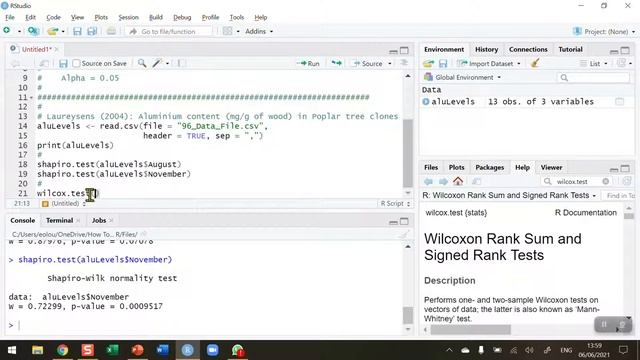Click the Print document icon
Image resolution: width=640 pixels, height=360 pixels.
tap(111, 31)
